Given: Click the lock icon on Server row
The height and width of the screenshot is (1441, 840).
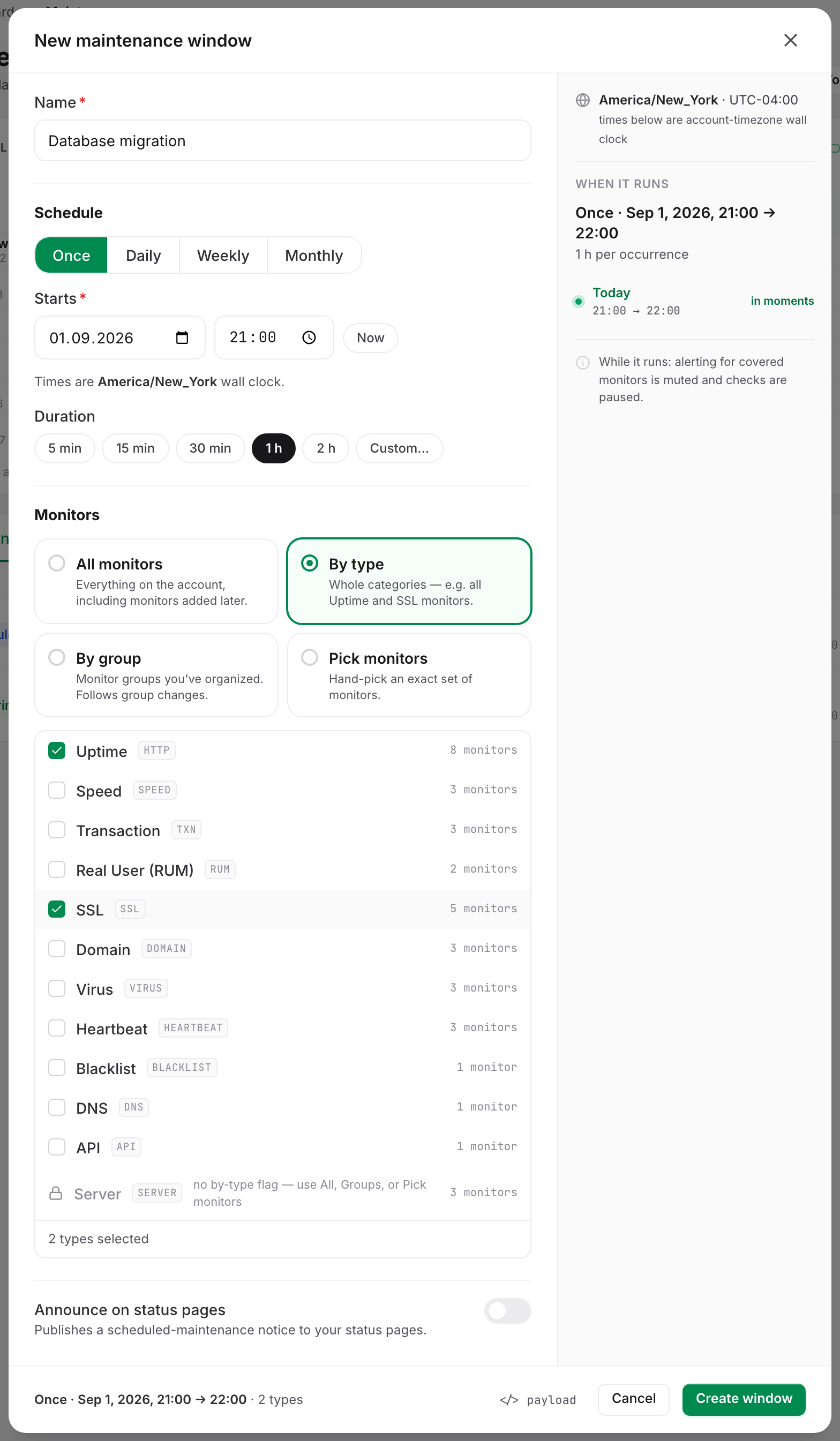Looking at the screenshot, I should (56, 1193).
